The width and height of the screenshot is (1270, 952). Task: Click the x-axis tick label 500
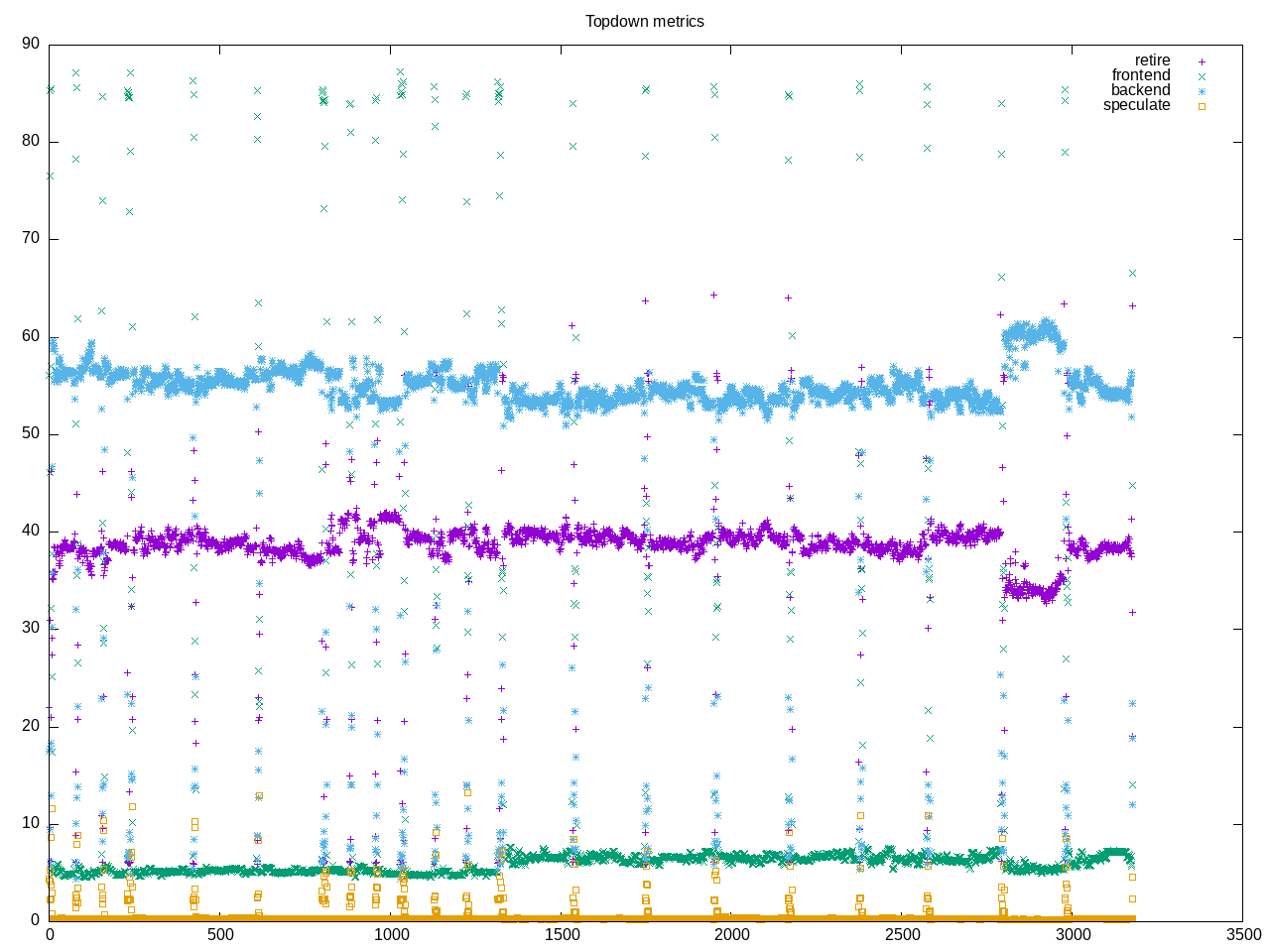click(220, 935)
